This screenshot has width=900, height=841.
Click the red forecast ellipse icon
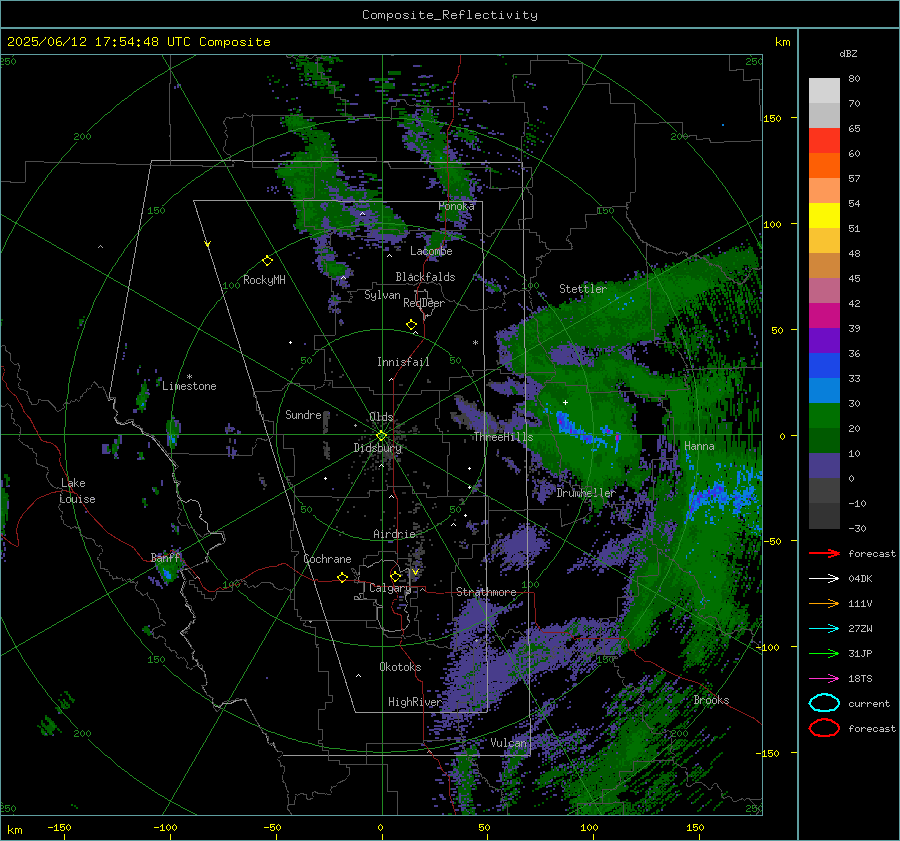point(824,728)
